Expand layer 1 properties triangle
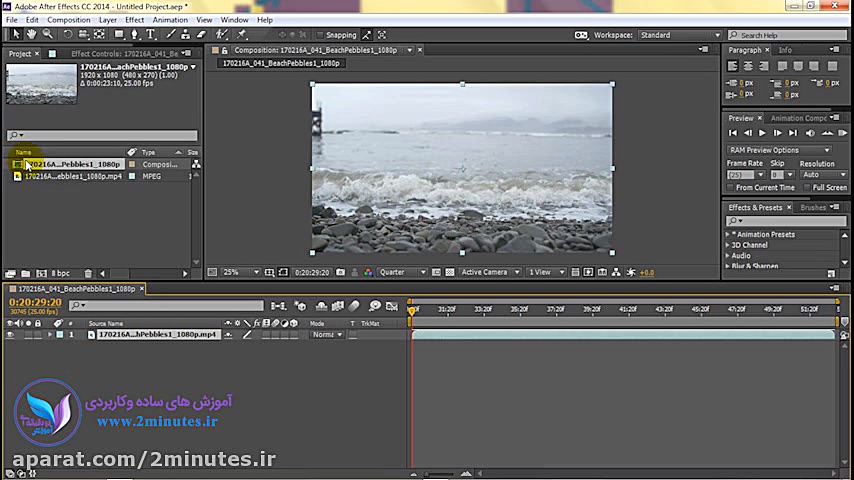The image size is (854, 480). [x=50, y=335]
